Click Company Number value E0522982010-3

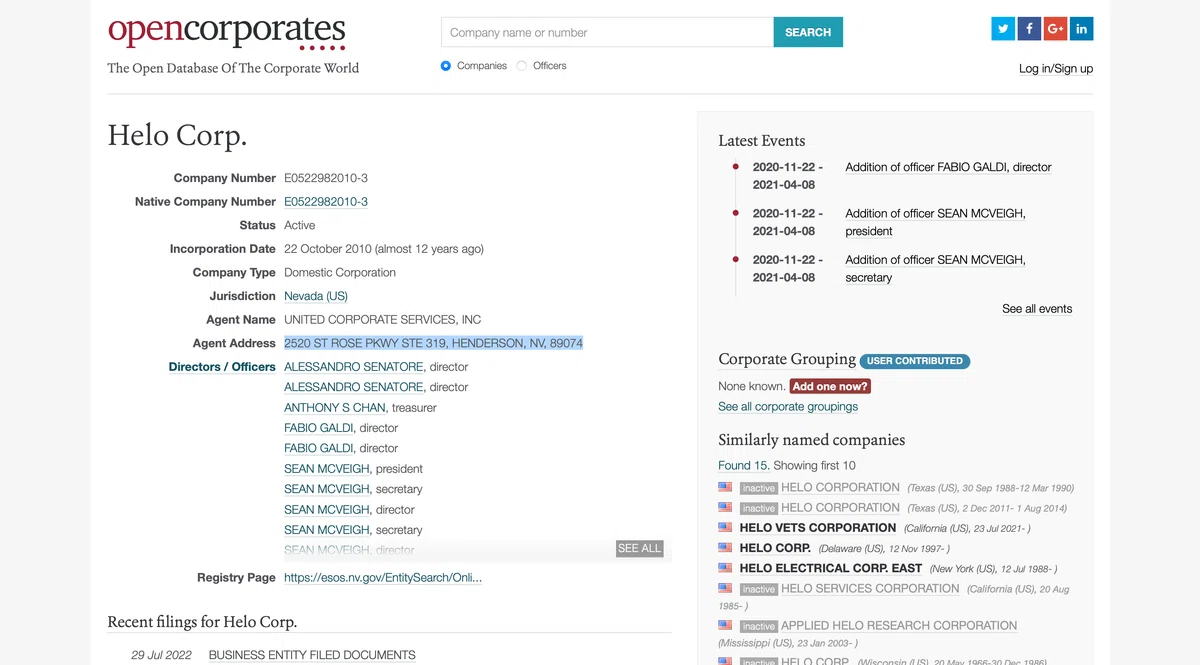tap(326, 178)
